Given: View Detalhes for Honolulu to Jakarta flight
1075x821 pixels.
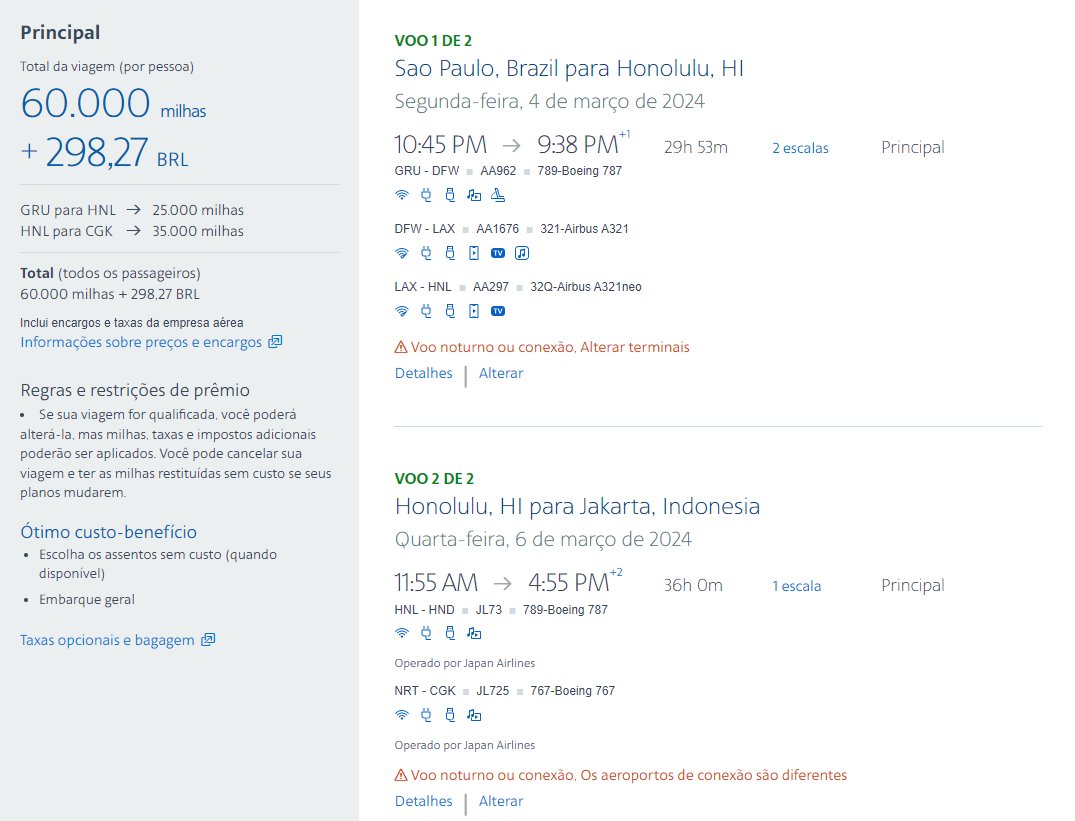Looking at the screenshot, I should coord(424,800).
